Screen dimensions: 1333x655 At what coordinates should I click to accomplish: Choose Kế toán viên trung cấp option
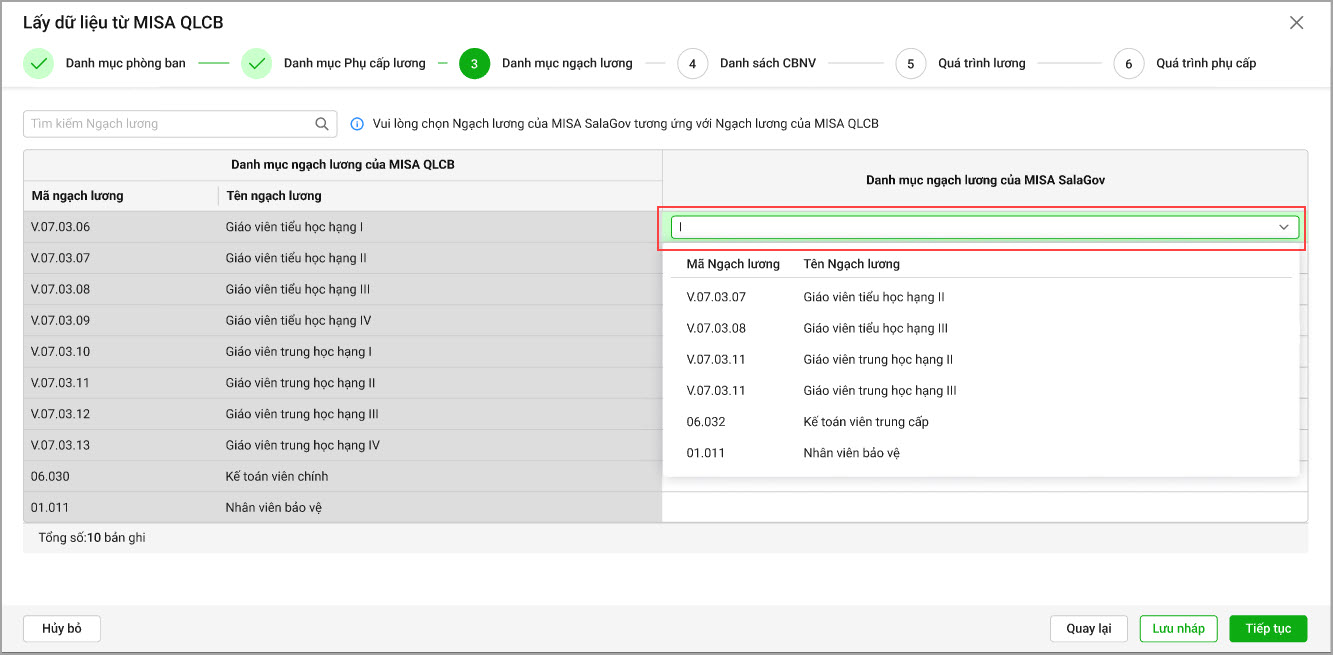click(x=865, y=422)
